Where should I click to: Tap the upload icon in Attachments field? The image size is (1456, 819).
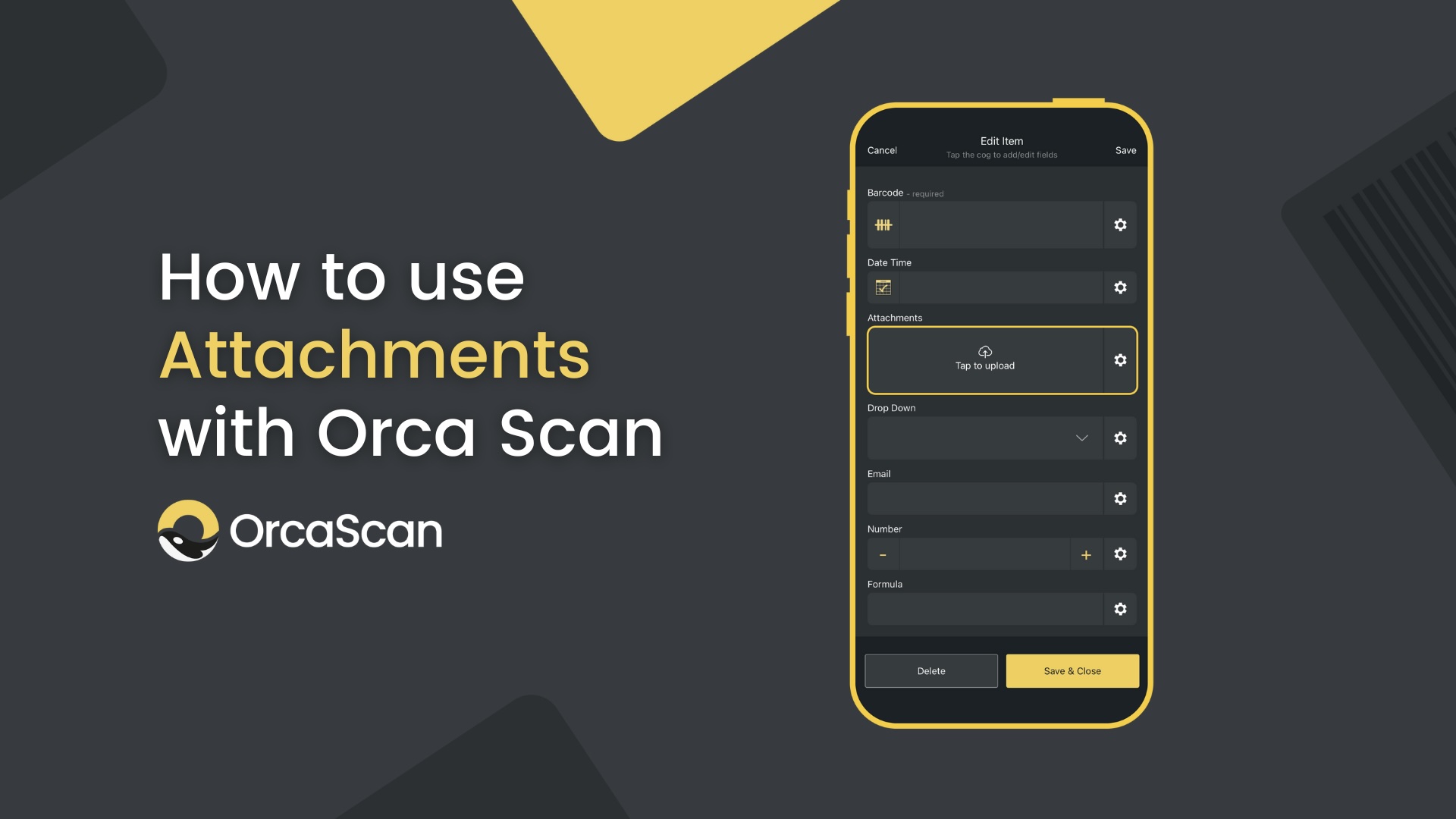(x=984, y=350)
